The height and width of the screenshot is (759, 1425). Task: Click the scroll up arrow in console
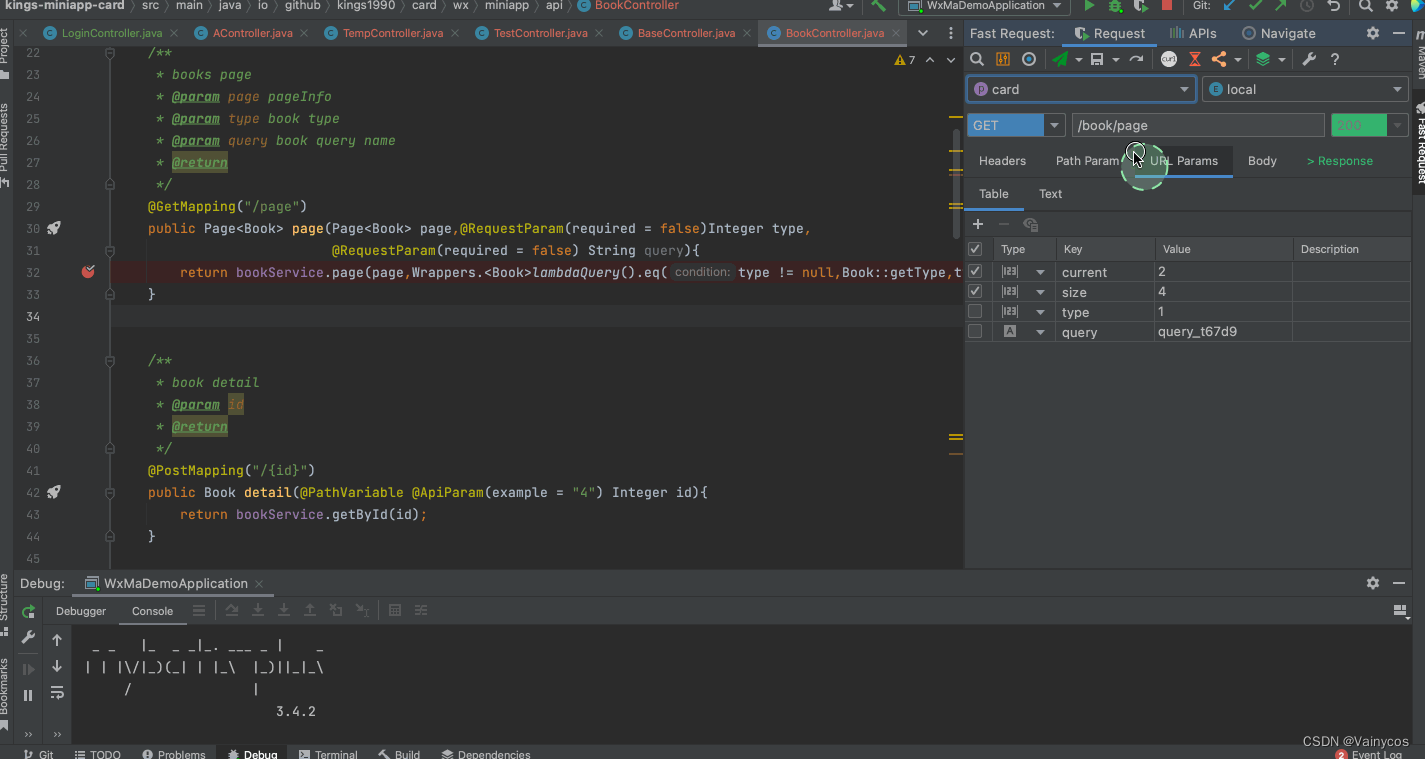[57, 640]
